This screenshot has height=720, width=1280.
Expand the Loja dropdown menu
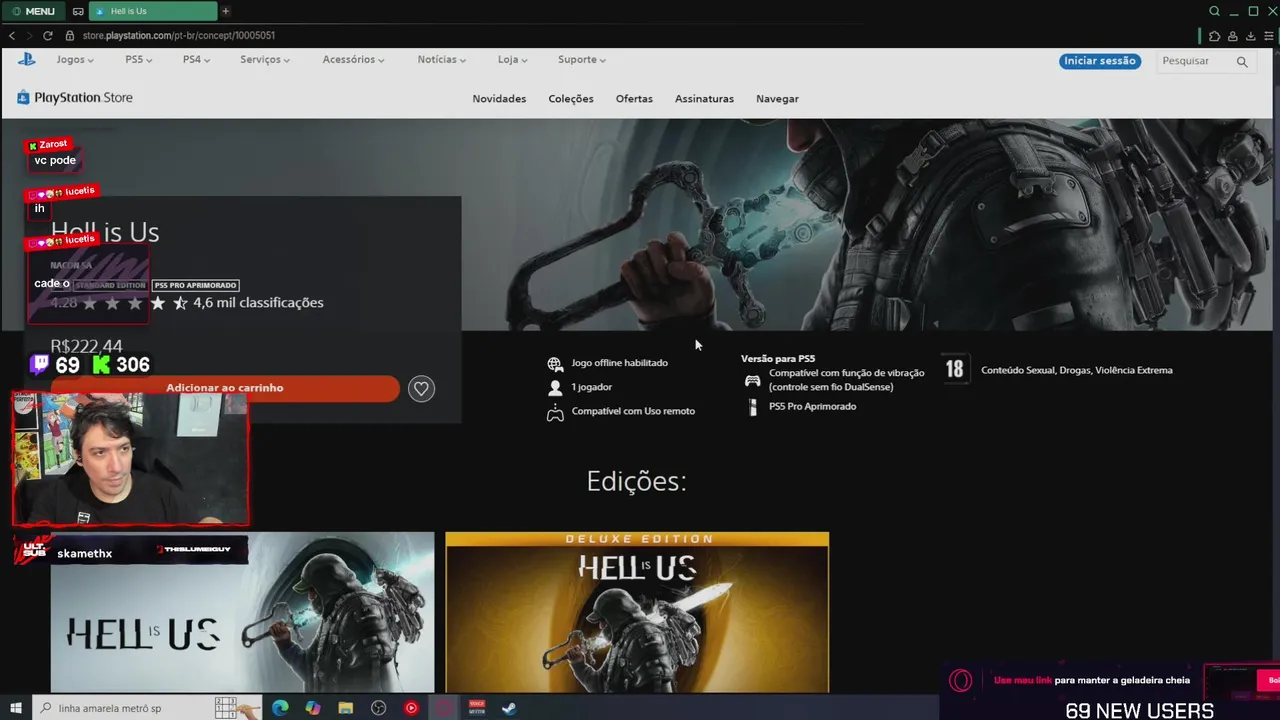pyautogui.click(x=512, y=60)
